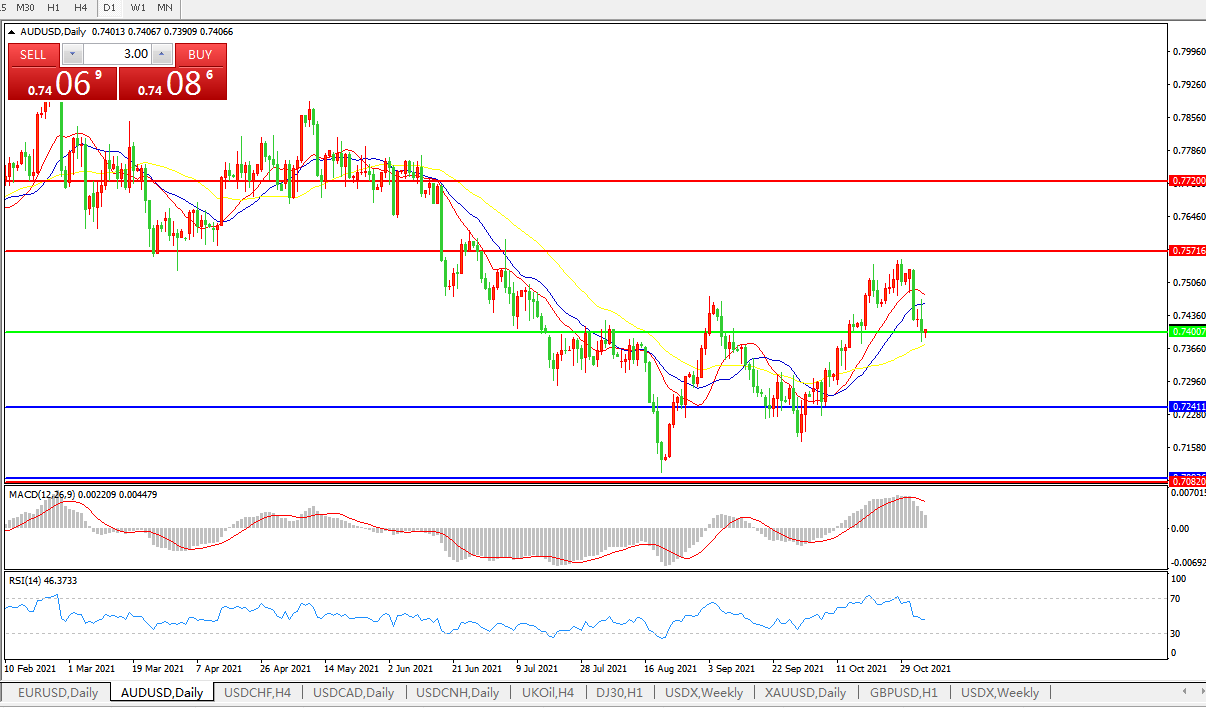The height and width of the screenshot is (708, 1206).
Task: Open the UKOil,H4 chart tab
Action: pos(547,692)
